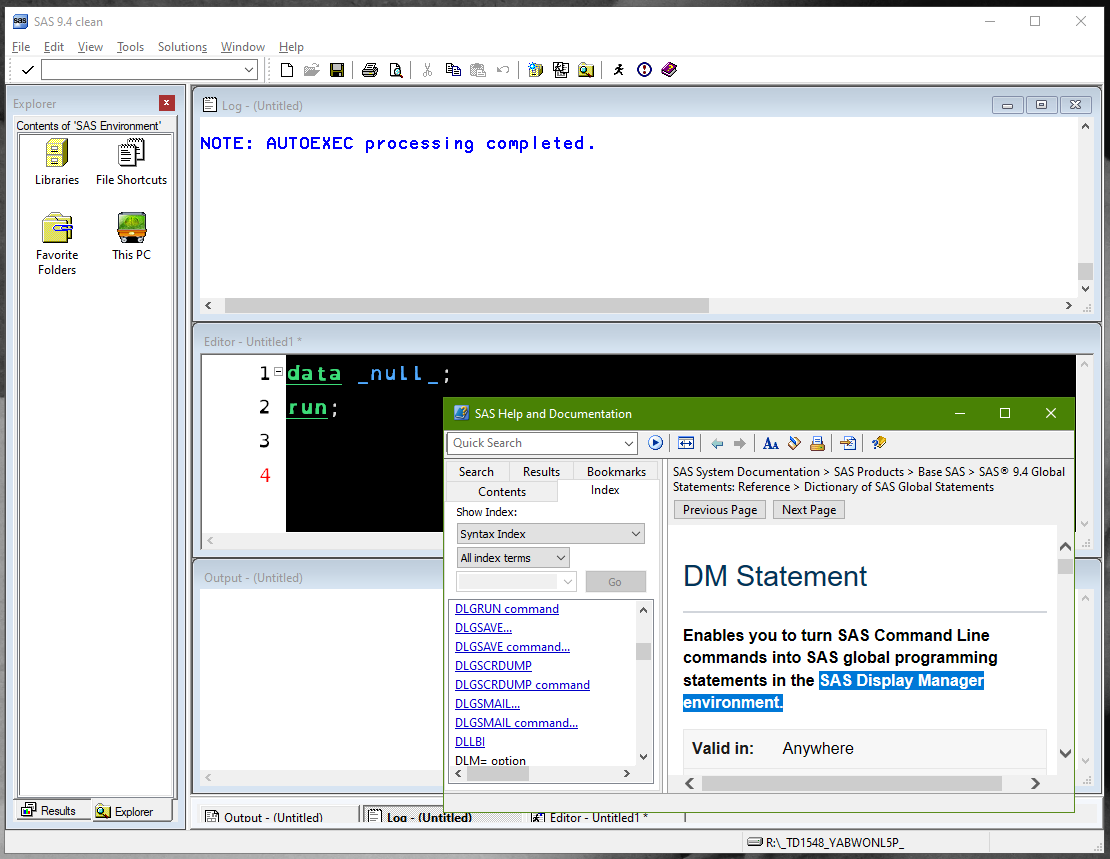Click the Break (exclamation) icon on the toolbar
Screen dimensions: 1110x859
coord(643,70)
